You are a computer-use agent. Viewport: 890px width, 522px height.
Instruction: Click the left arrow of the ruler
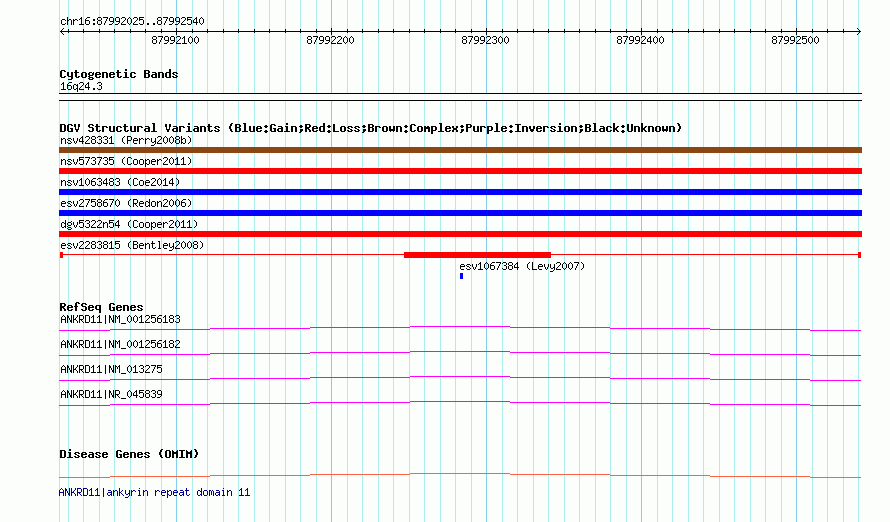(62, 31)
